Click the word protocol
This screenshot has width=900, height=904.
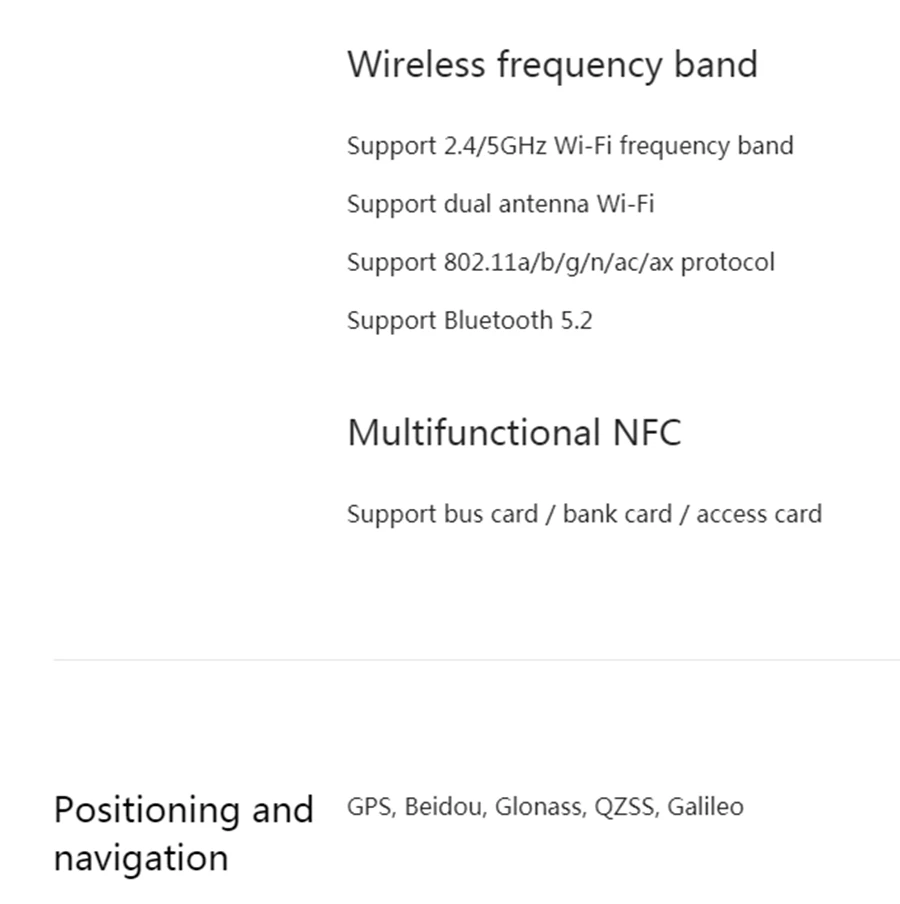728,263
